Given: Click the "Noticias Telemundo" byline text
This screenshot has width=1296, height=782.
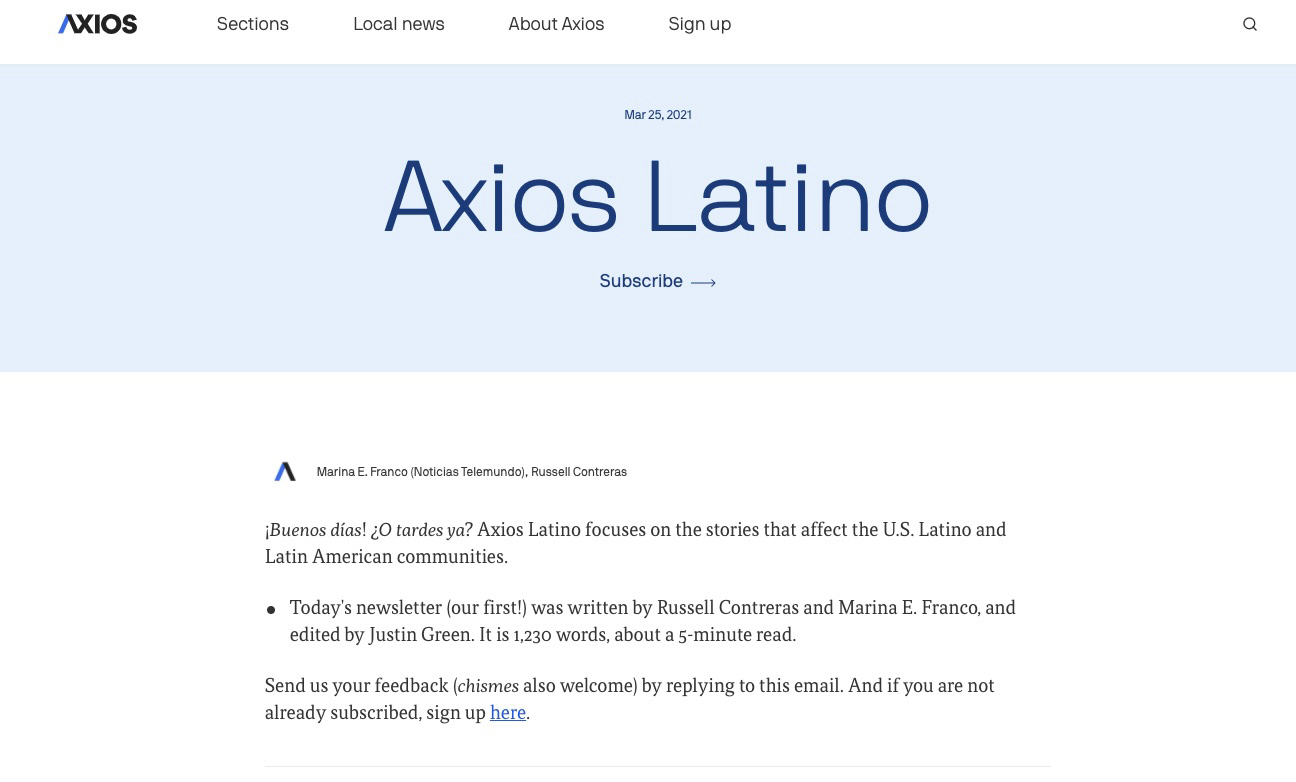Looking at the screenshot, I should 467,472.
